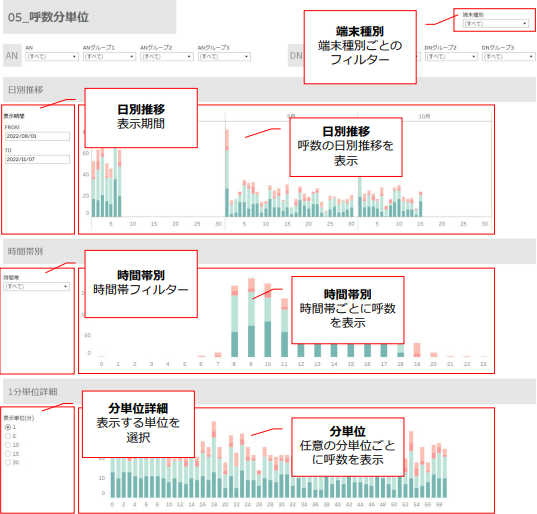Open the DNグループ2 dropdown
This screenshot has height=514, width=537.
pyautogui.click(x=451, y=57)
